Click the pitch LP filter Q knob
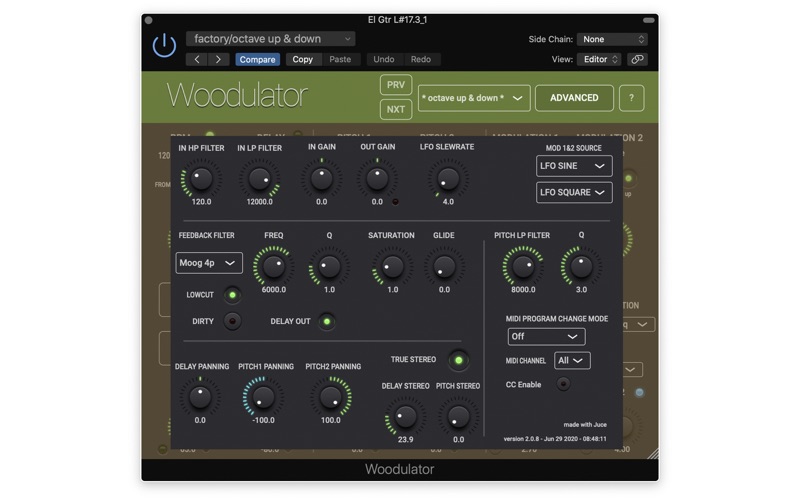The image size is (800, 500). pyautogui.click(x=581, y=266)
